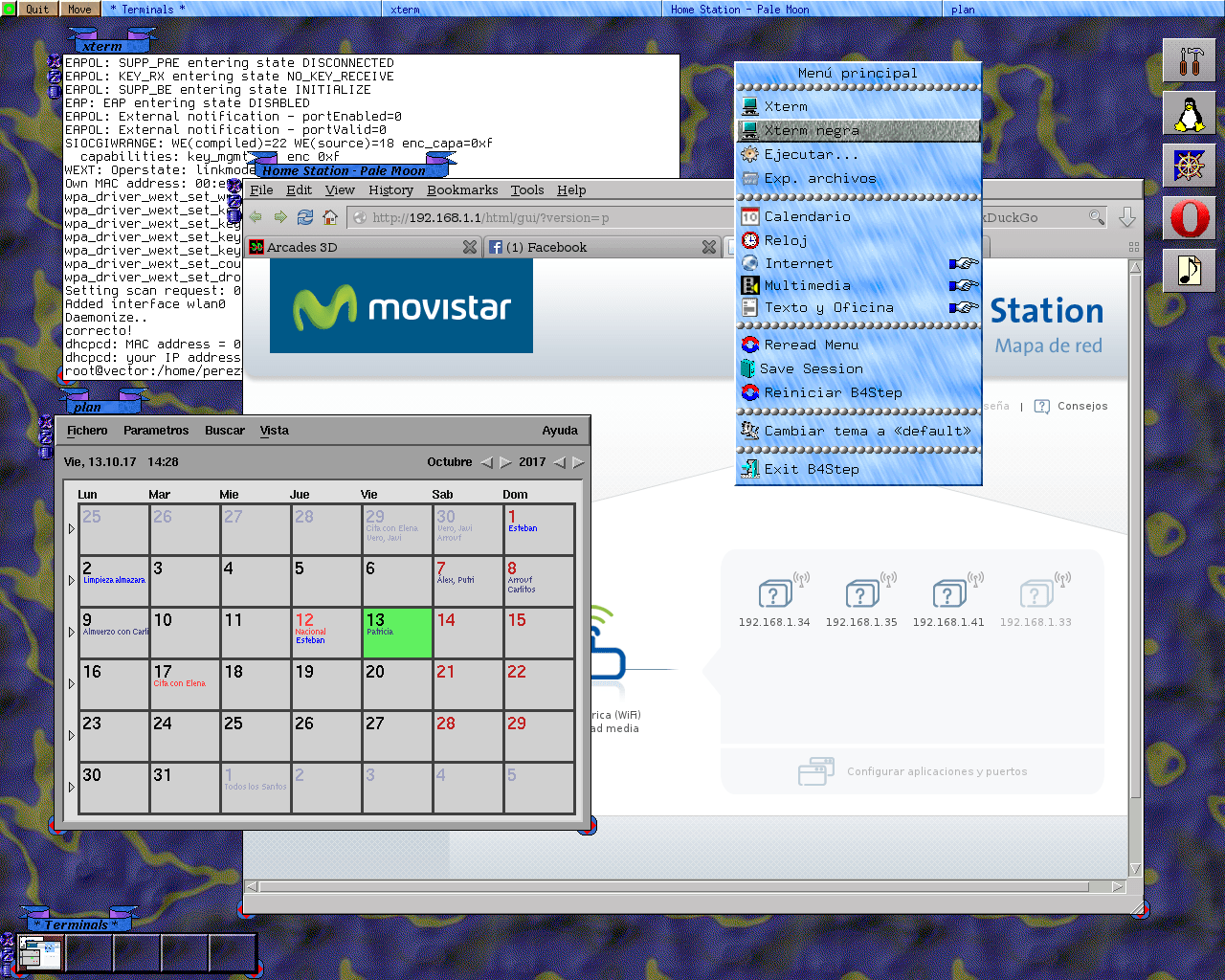Choose Xterm negra from Menú principal
Image resolution: width=1225 pixels, height=980 pixels.
[858, 130]
